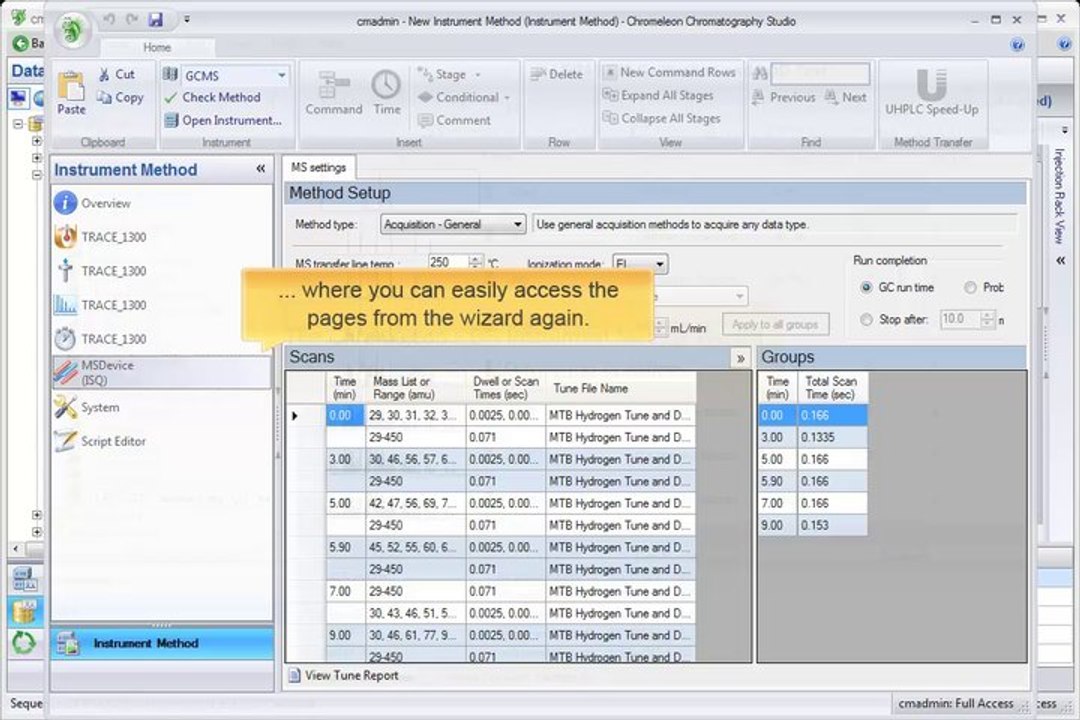The image size is (1080, 720).
Task: Click MS transfer line temp field
Action: [x=448, y=263]
